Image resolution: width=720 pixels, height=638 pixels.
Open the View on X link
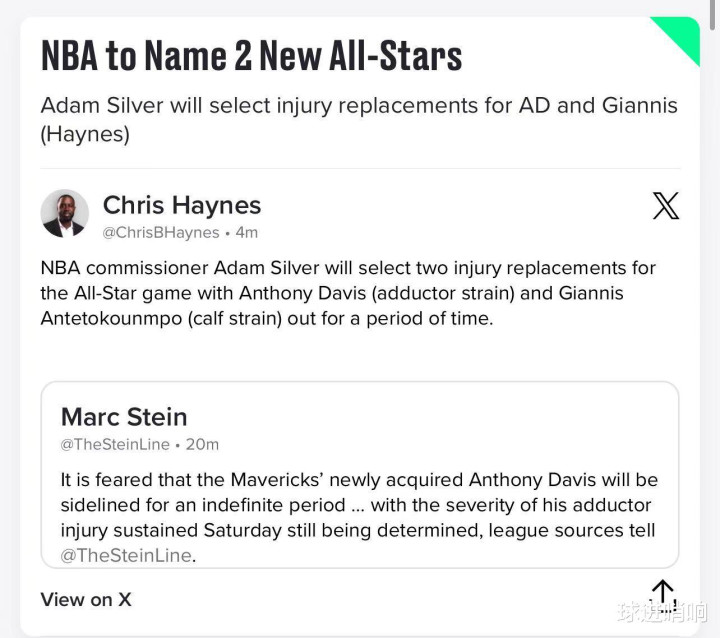pos(86,600)
